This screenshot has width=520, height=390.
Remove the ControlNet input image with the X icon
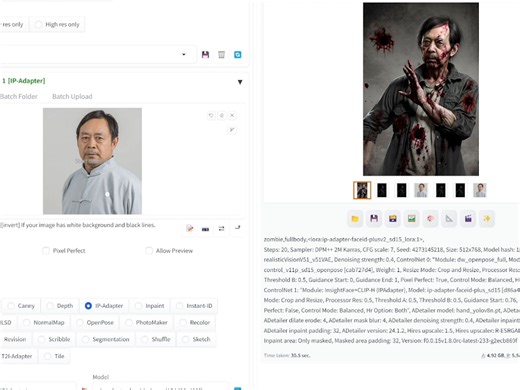pos(232,115)
